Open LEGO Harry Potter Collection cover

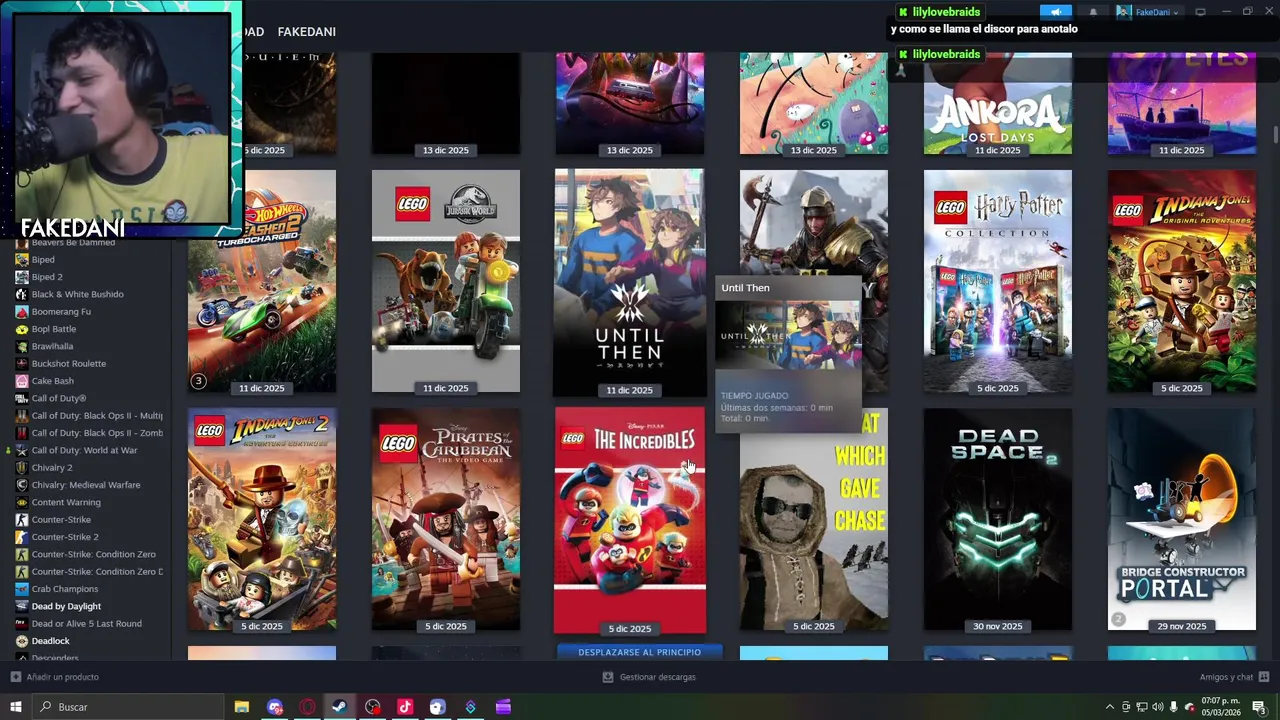998,281
